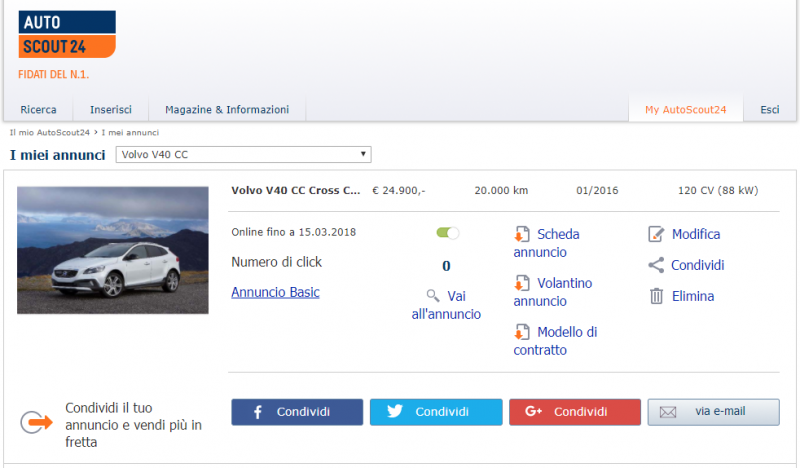Click the 20.000 km mileage value
The width and height of the screenshot is (800, 468).
[501, 190]
